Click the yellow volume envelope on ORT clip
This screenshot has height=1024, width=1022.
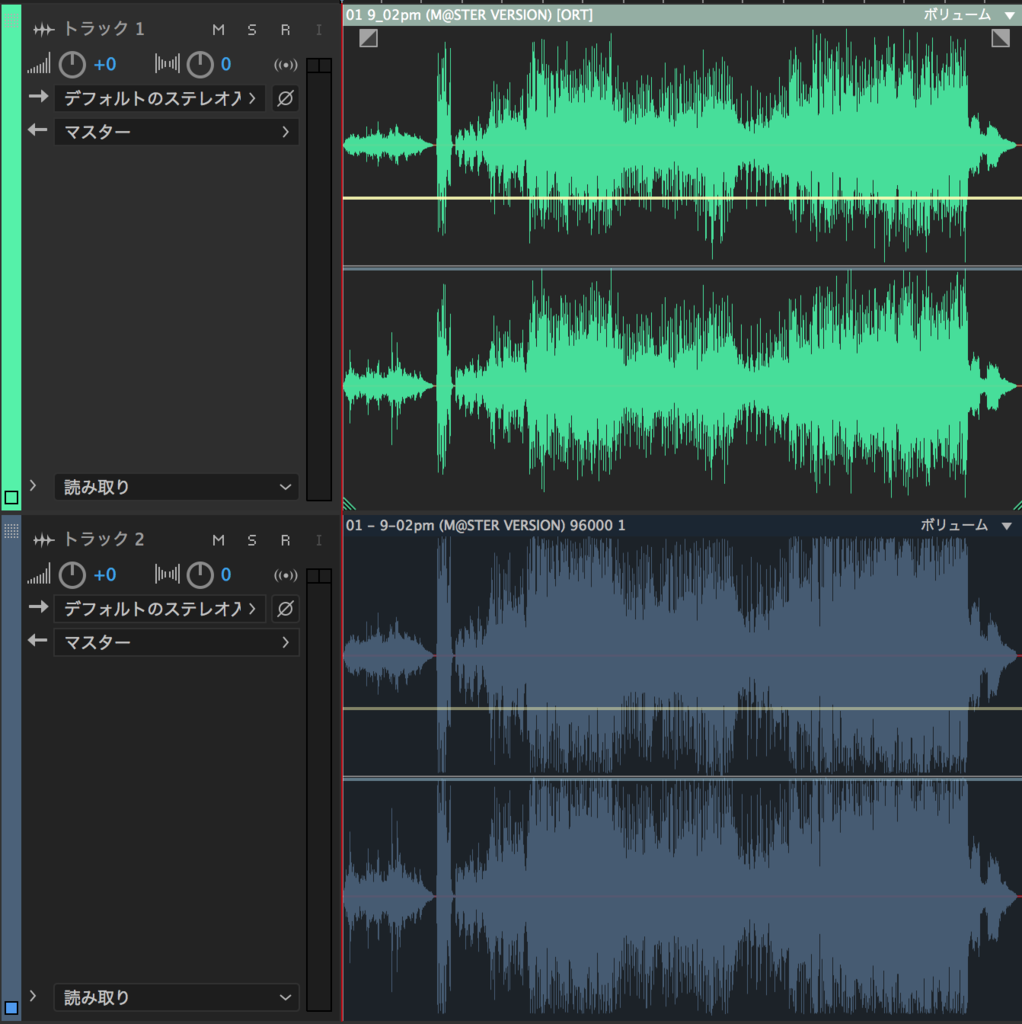click(682, 198)
